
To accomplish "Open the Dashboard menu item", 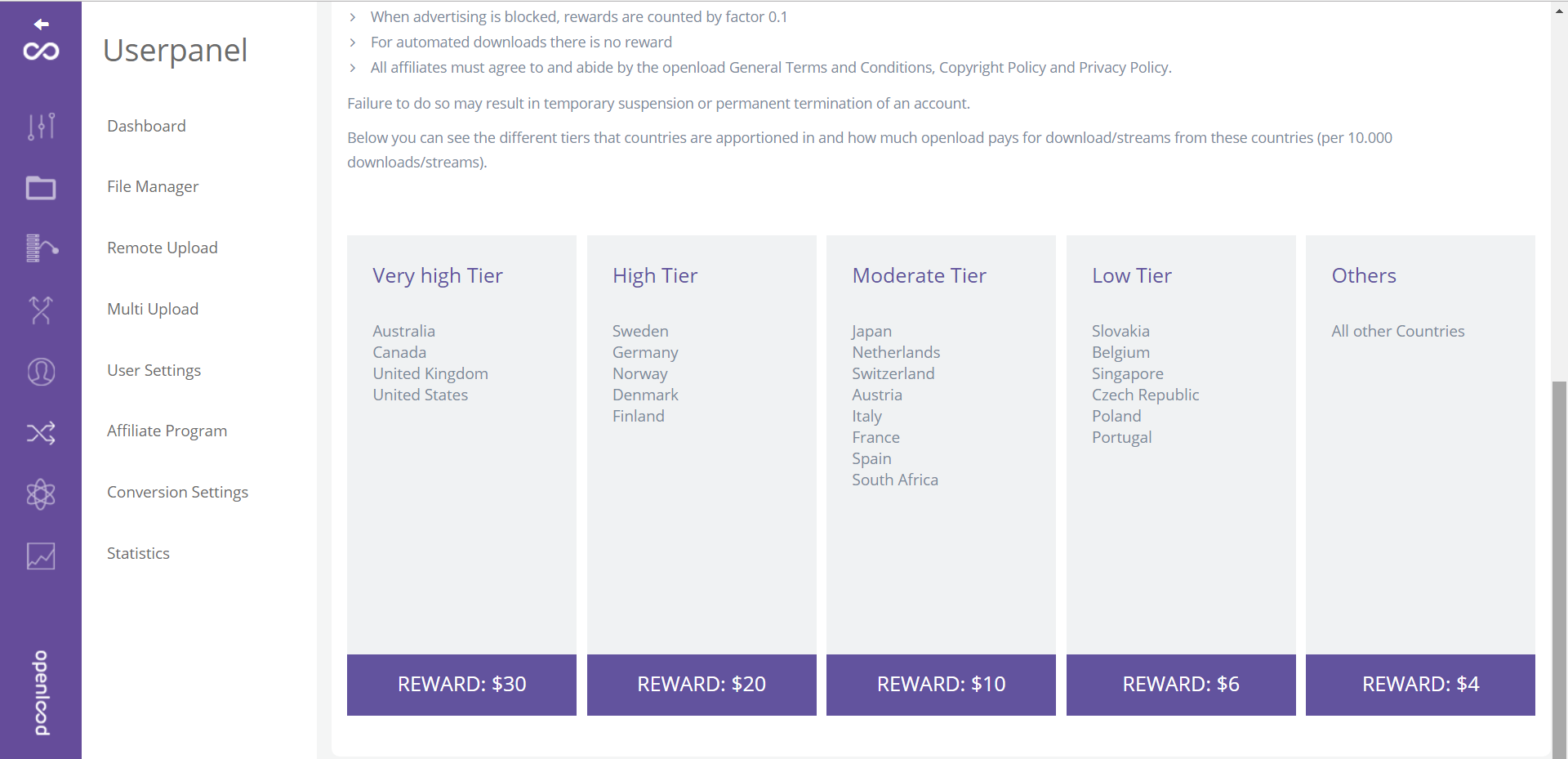I will [x=146, y=126].
